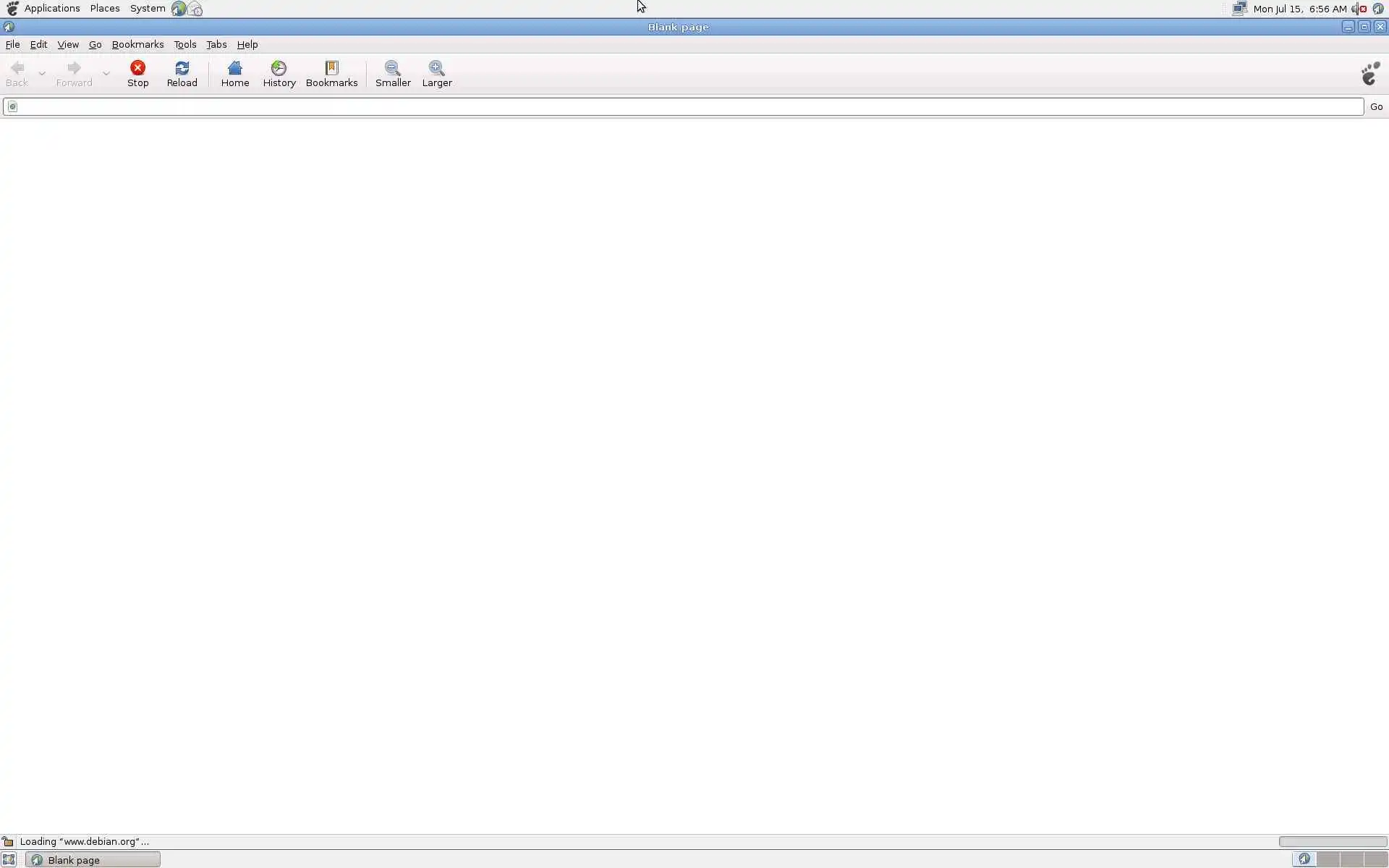This screenshot has height=868, width=1389.
Task: Click the Stop loading icon
Action: [x=137, y=74]
